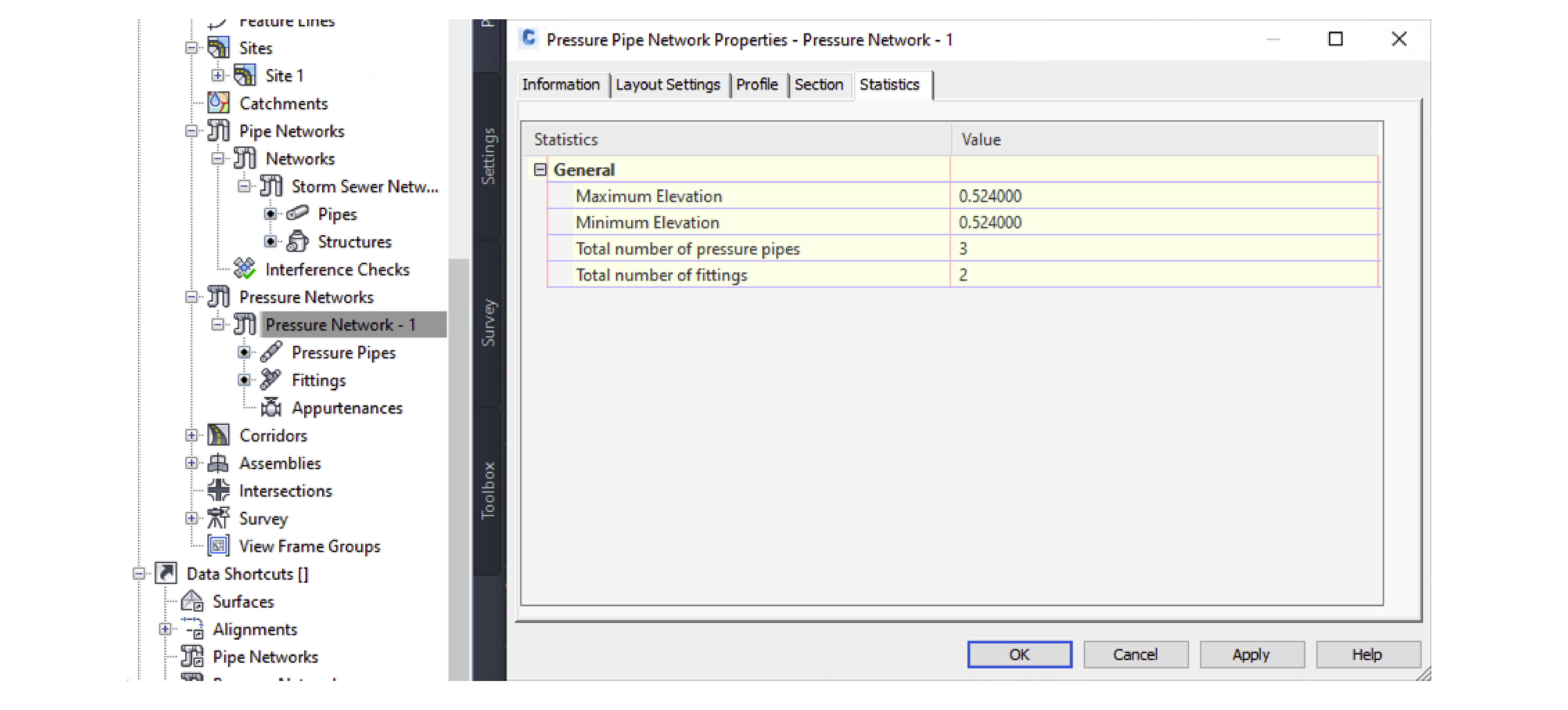
Task: Click the View Frame Groups icon
Action: [218, 546]
